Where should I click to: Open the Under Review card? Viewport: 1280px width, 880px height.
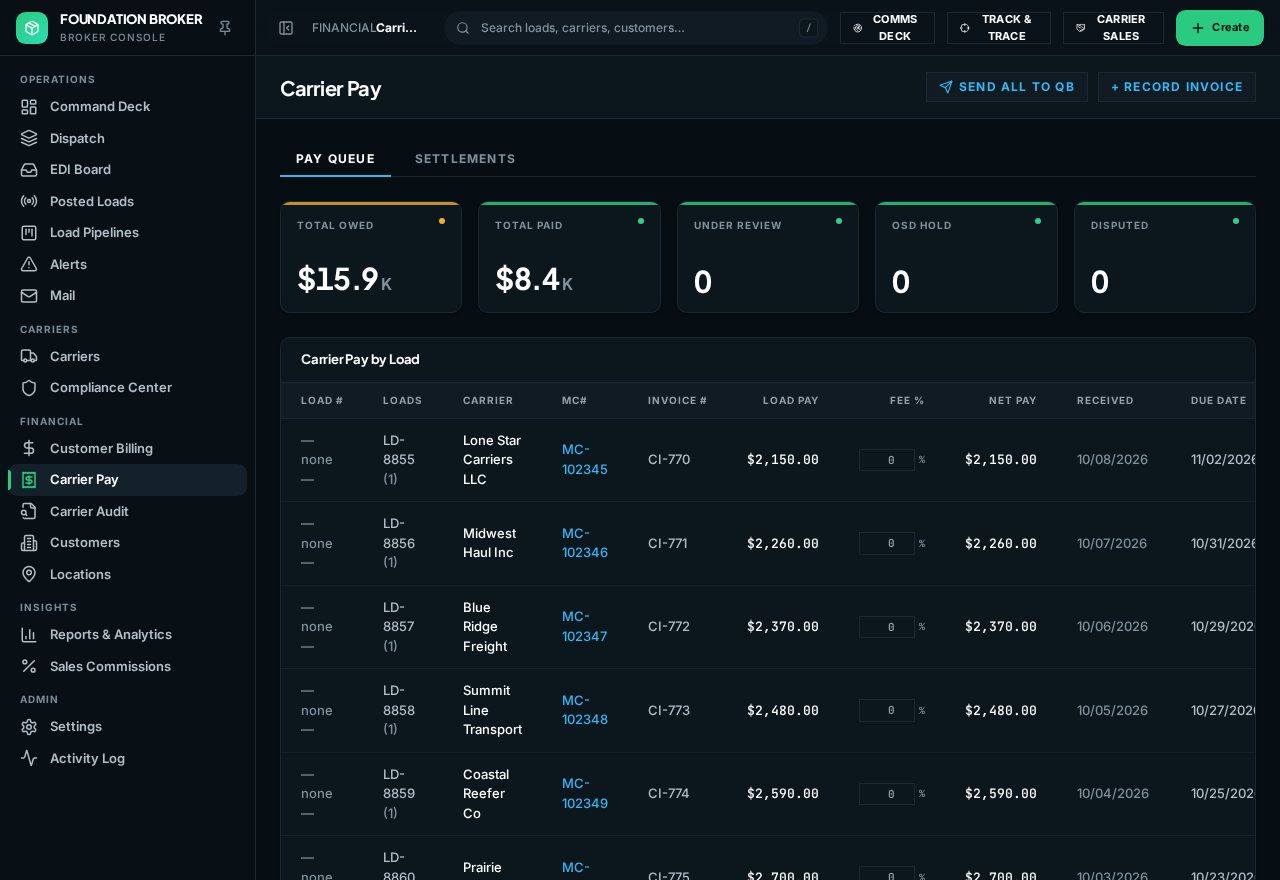point(768,257)
